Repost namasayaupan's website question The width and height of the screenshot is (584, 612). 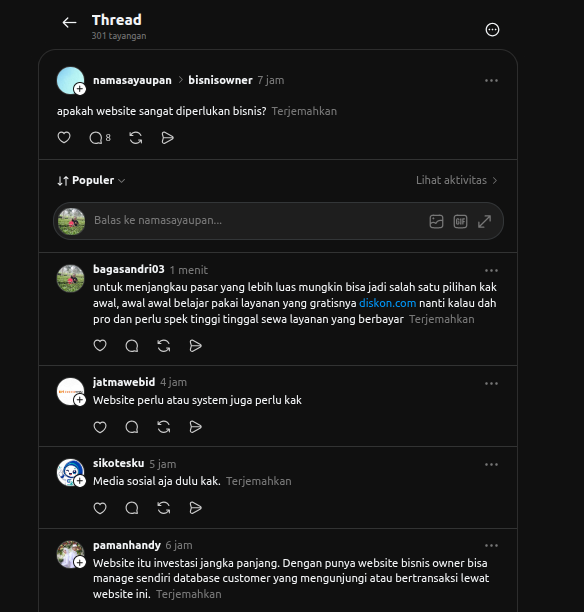tap(135, 138)
